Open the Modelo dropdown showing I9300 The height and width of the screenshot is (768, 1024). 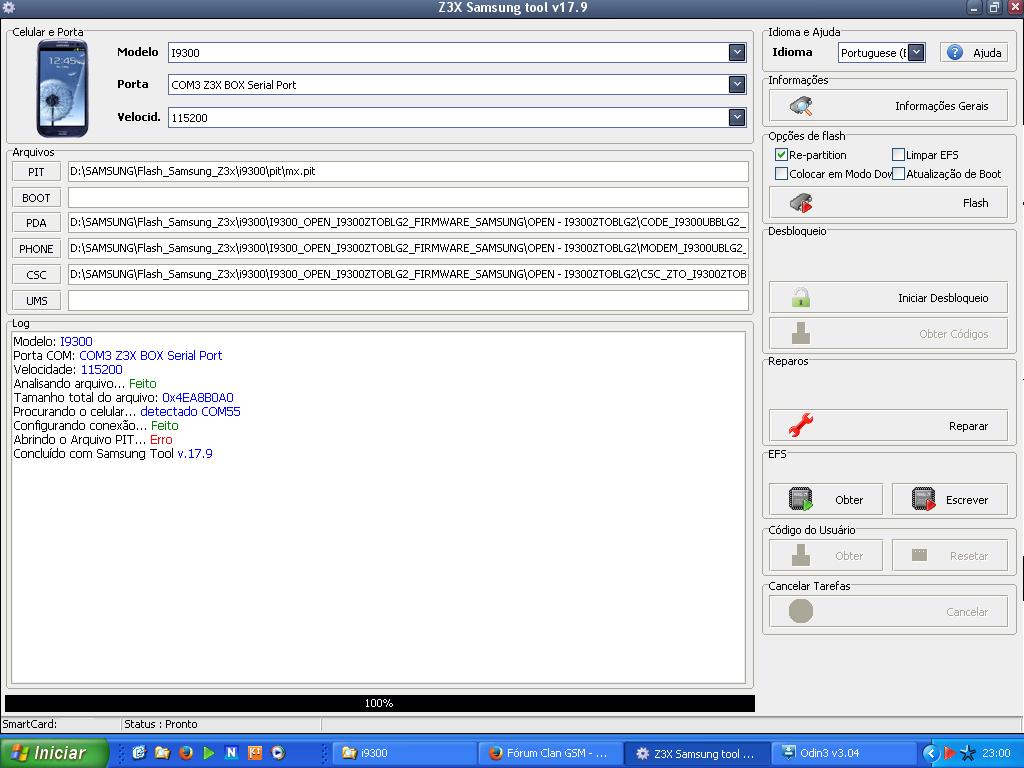coord(737,52)
